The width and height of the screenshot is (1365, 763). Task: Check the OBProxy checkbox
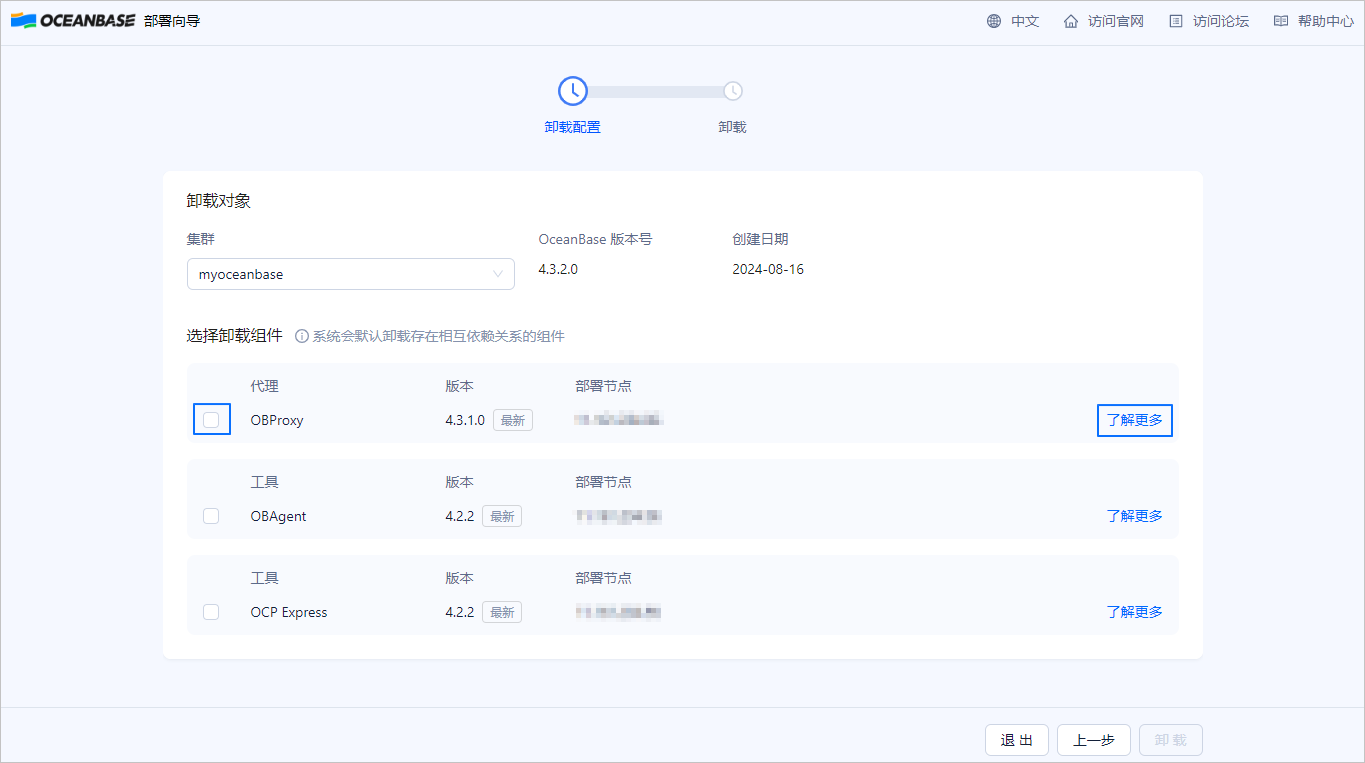click(x=211, y=420)
